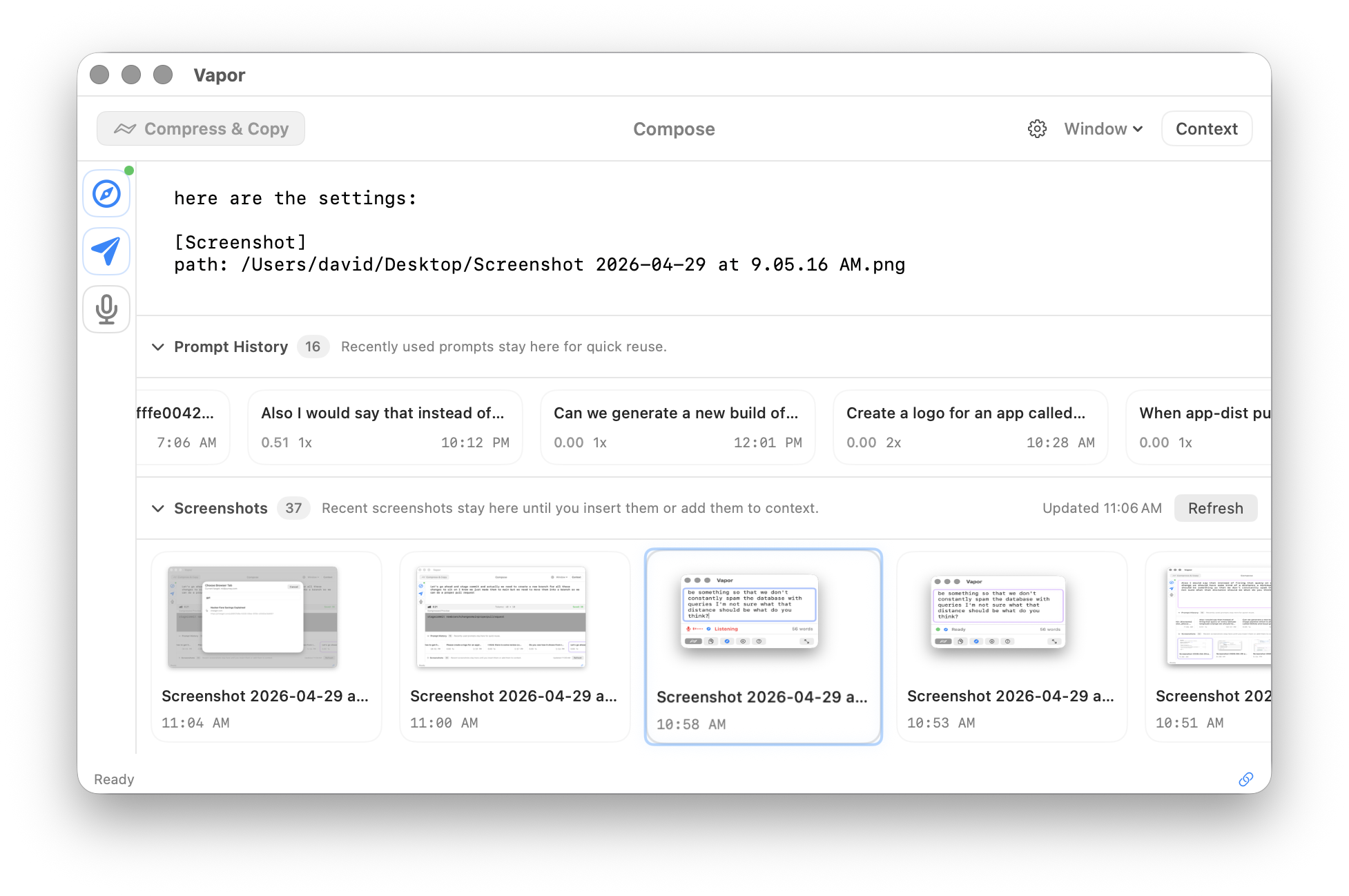Image resolution: width=1349 pixels, height=896 pixels.
Task: Click the Compress & Copy button
Action: tap(200, 128)
